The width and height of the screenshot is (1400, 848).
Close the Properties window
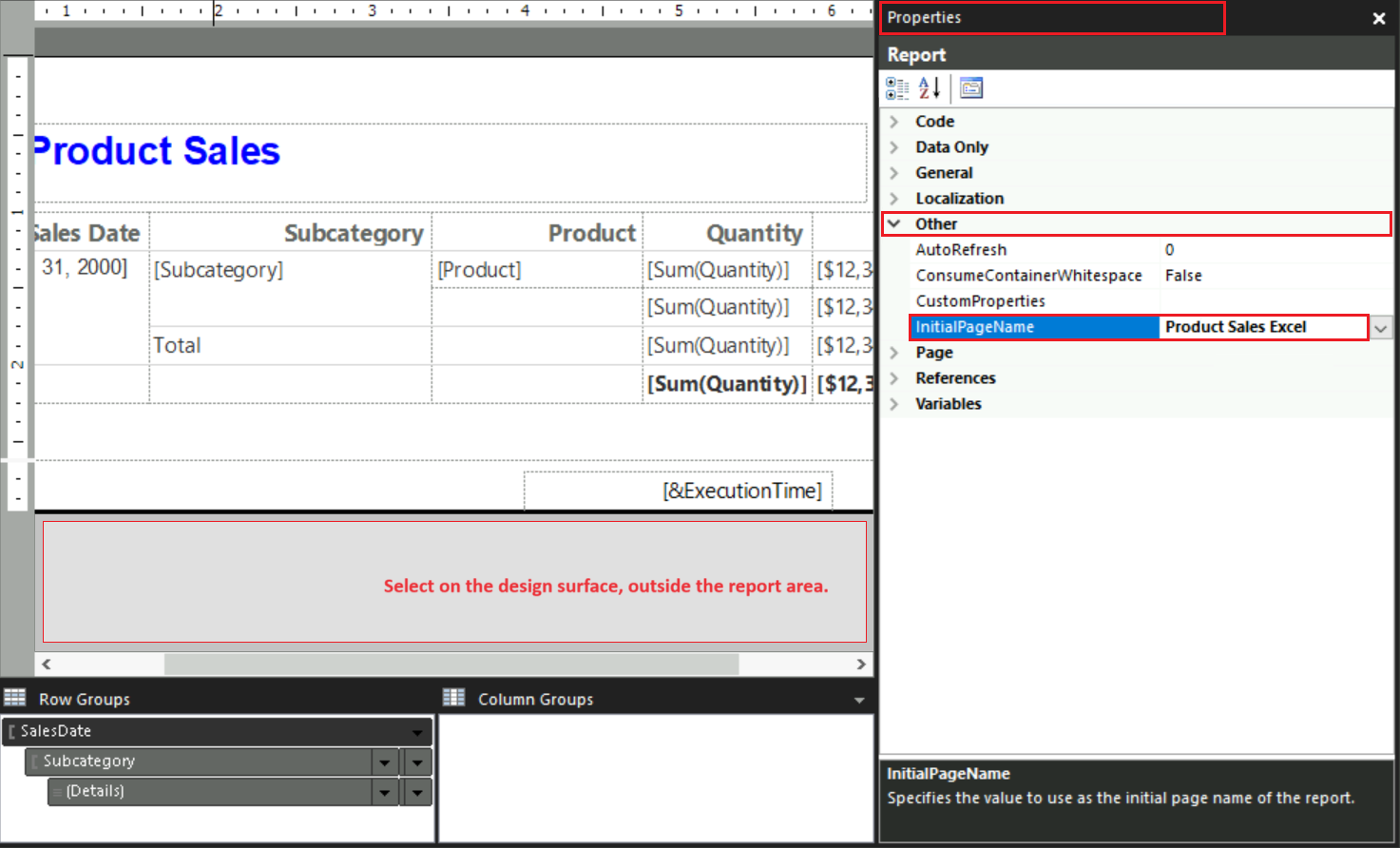pos(1379,18)
